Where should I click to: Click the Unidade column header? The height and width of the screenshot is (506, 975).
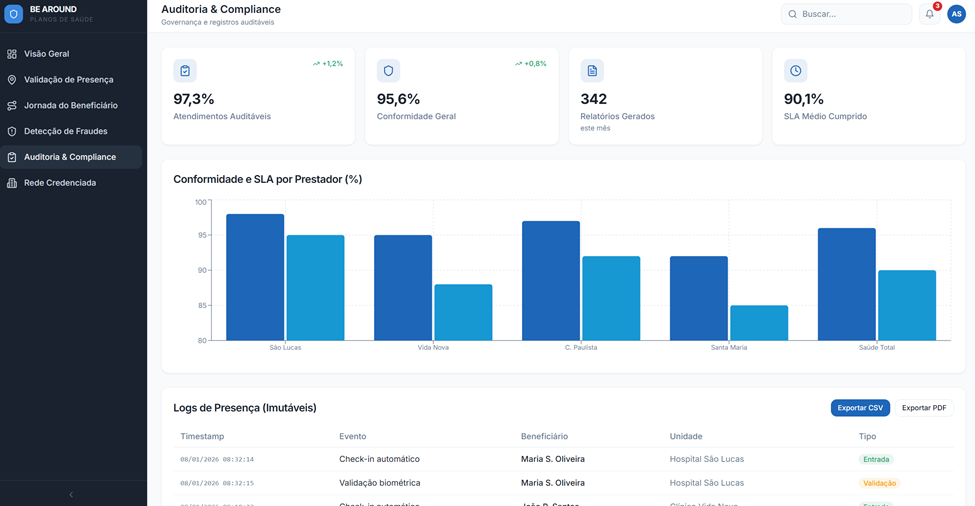686,436
